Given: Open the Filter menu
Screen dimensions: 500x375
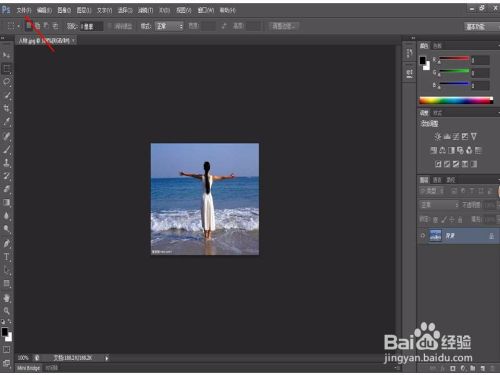Looking at the screenshot, I should click(x=145, y=10).
